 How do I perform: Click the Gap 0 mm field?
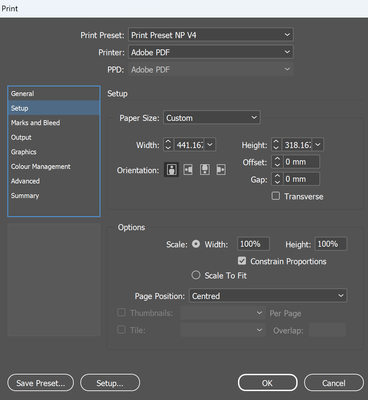pyautogui.click(x=301, y=179)
